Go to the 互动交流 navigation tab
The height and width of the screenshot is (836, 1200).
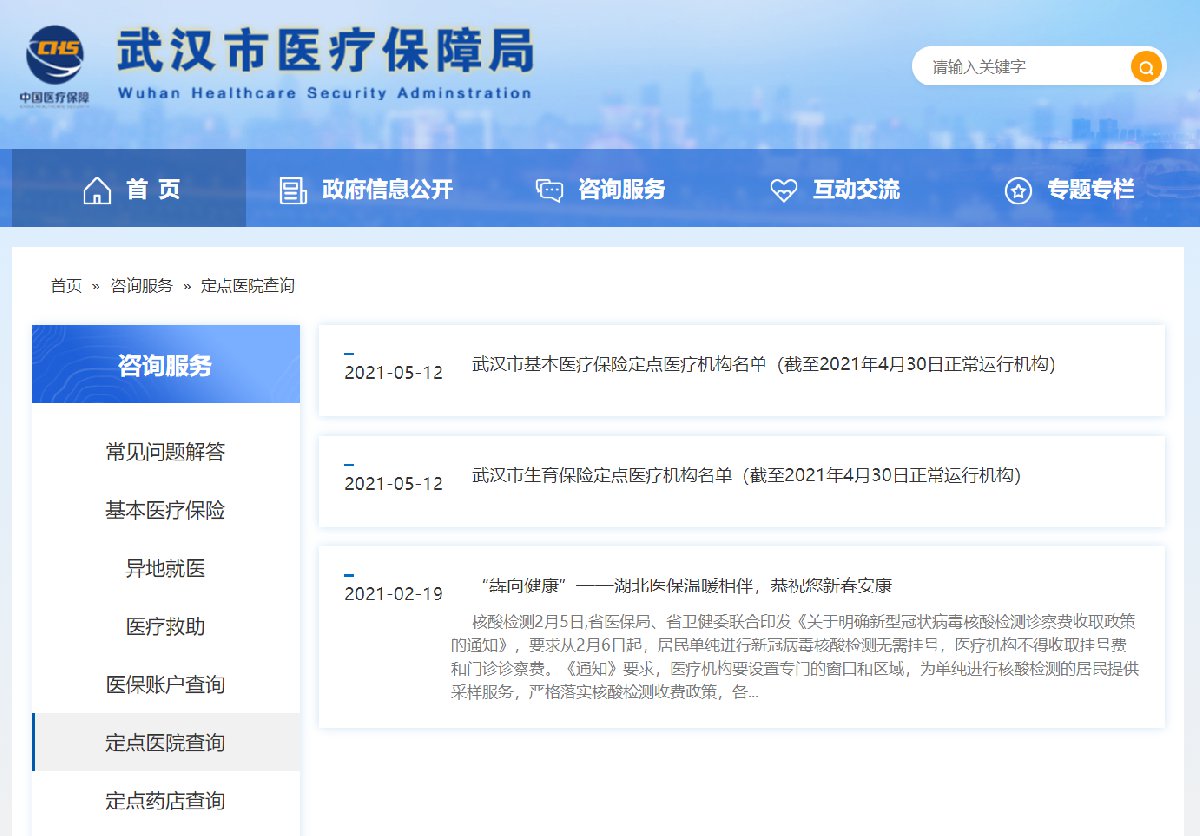pyautogui.click(x=856, y=189)
